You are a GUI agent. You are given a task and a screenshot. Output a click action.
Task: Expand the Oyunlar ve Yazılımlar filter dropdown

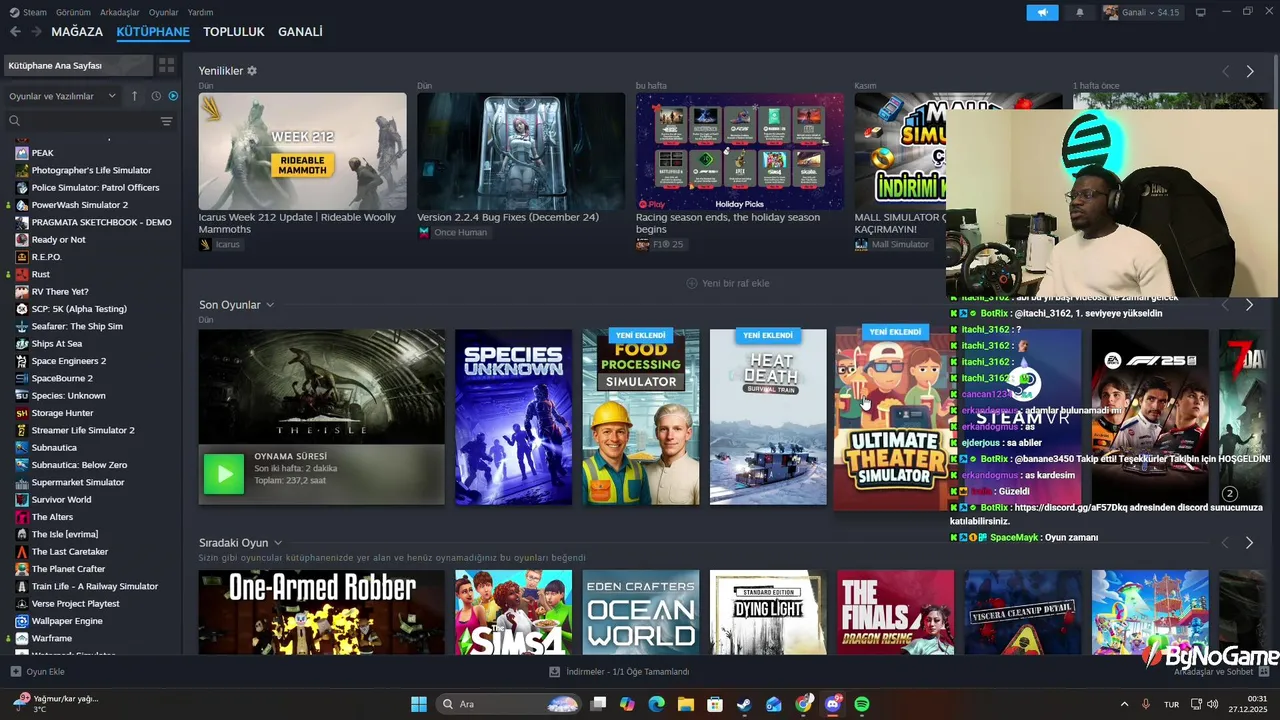click(62, 96)
